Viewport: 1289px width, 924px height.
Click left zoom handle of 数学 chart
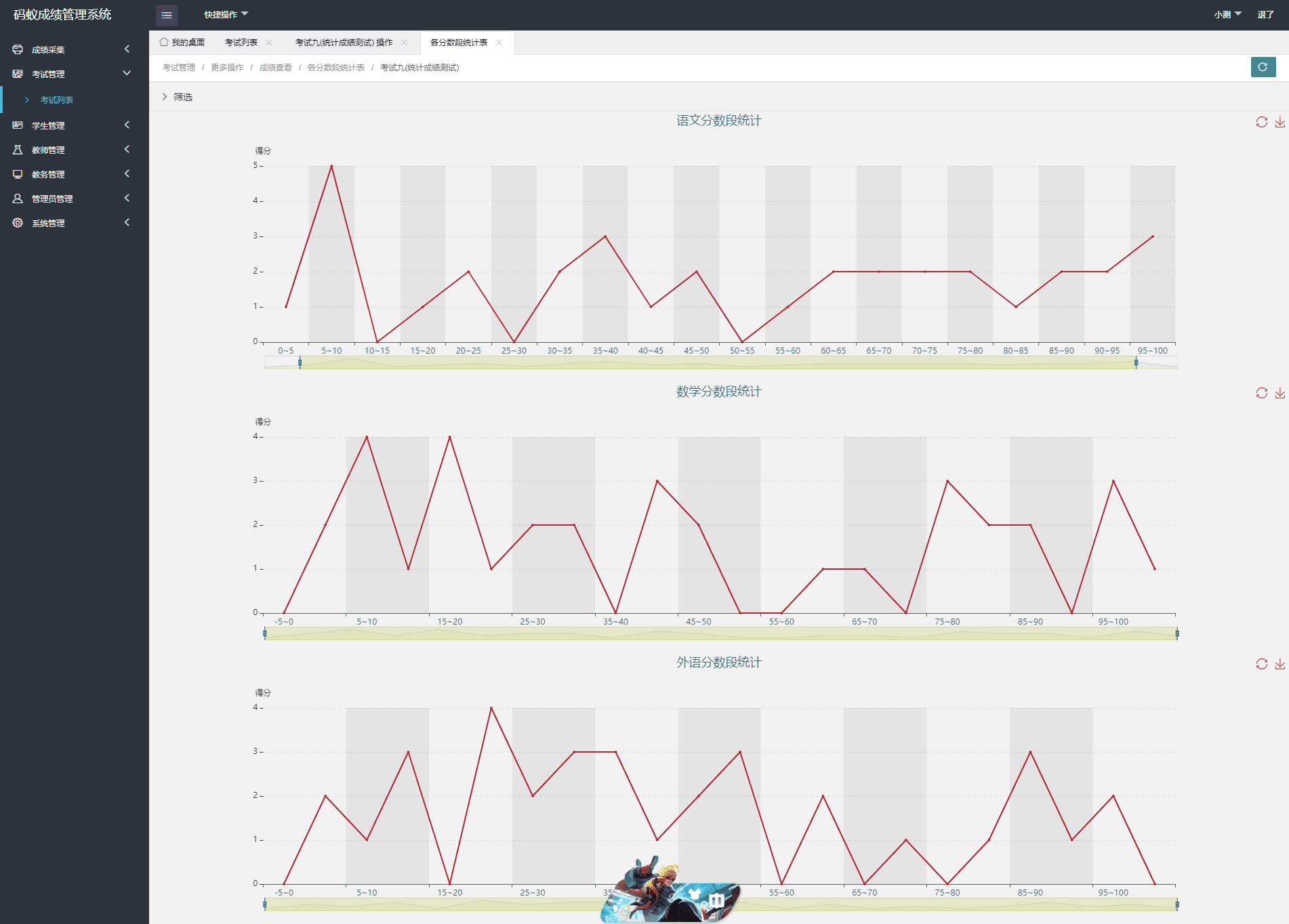(x=265, y=634)
